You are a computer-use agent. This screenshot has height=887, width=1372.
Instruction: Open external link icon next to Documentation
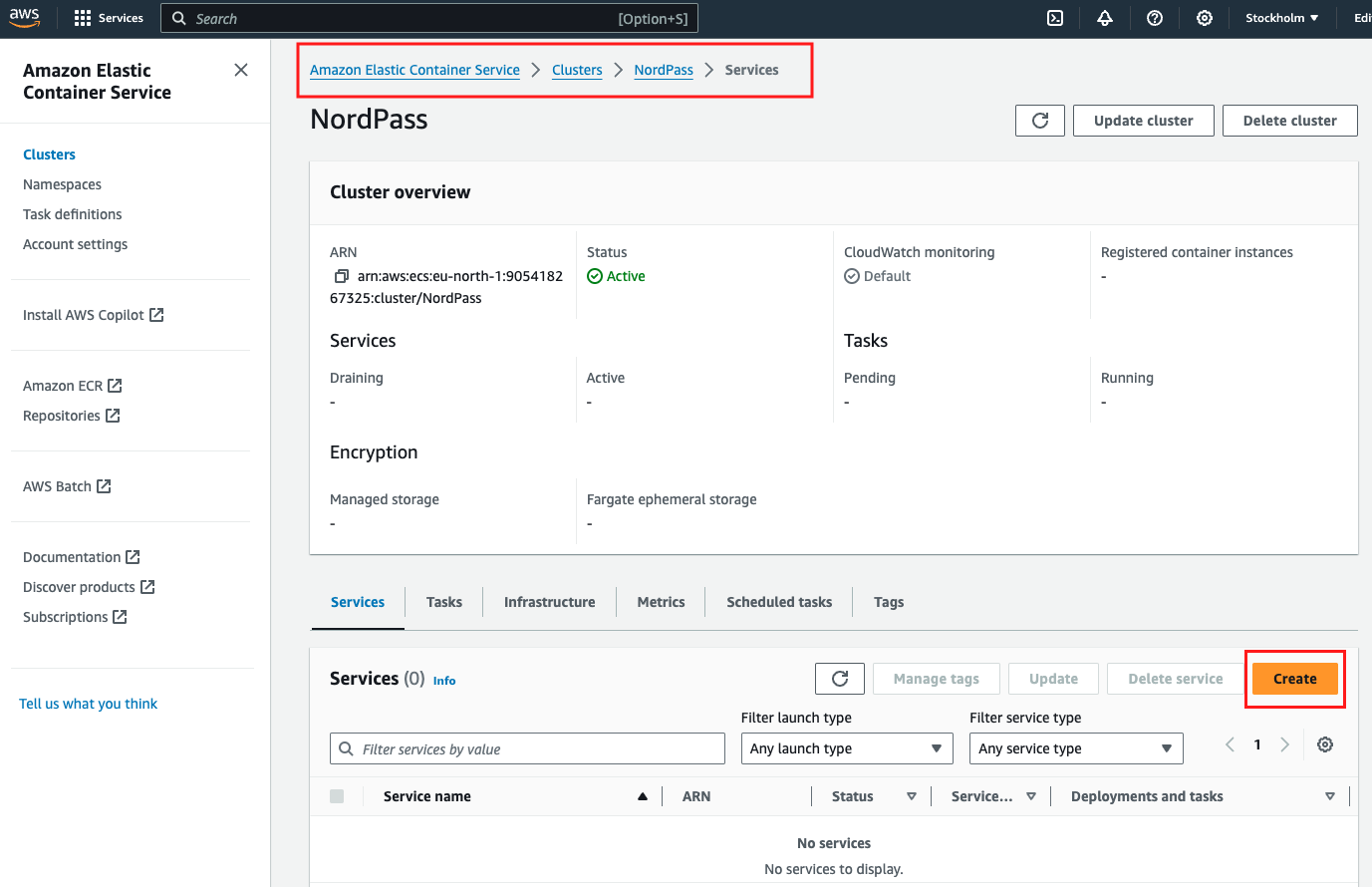pos(133,557)
